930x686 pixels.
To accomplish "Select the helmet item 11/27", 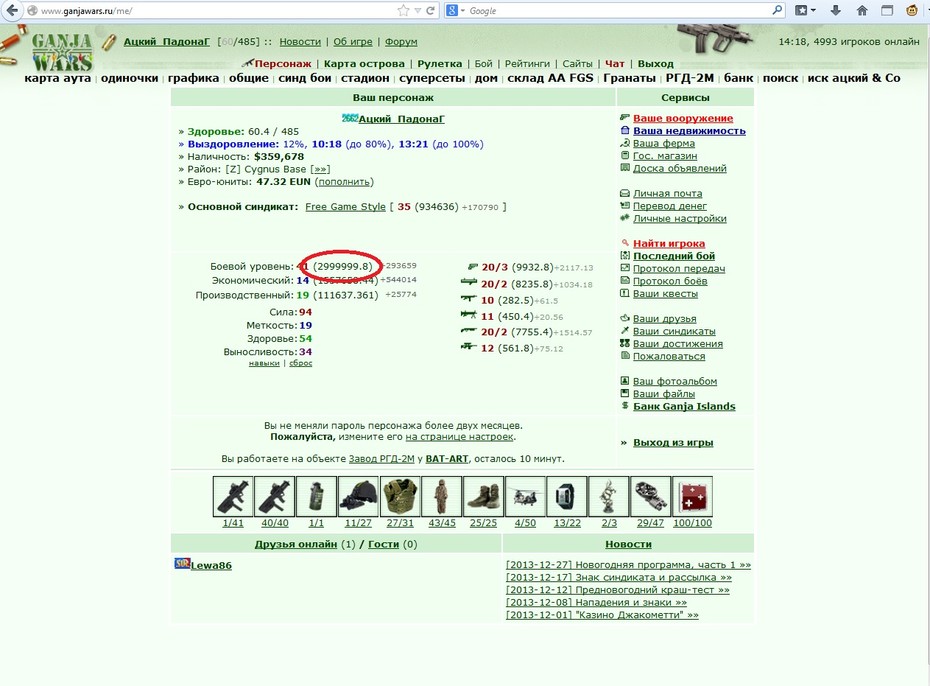I will click(x=358, y=496).
